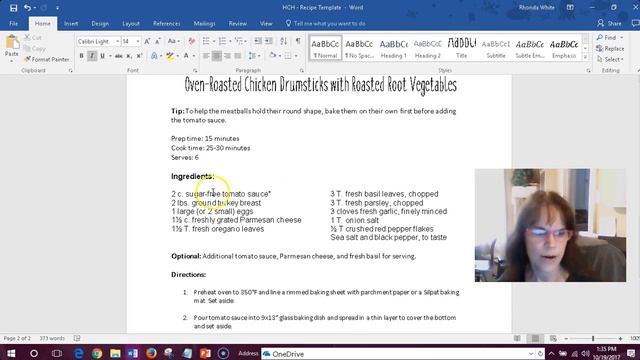
Task: Align text right
Action: pos(227,56)
